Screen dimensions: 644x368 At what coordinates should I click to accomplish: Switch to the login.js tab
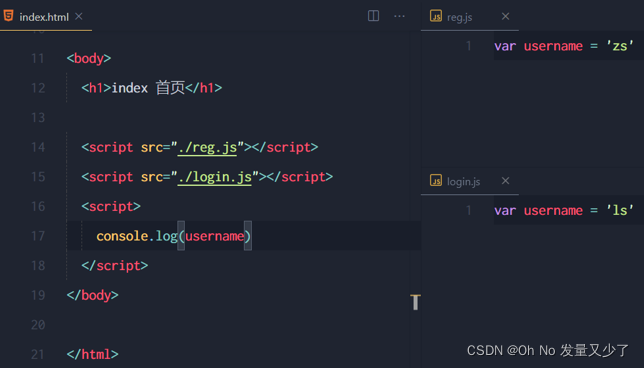(469, 181)
